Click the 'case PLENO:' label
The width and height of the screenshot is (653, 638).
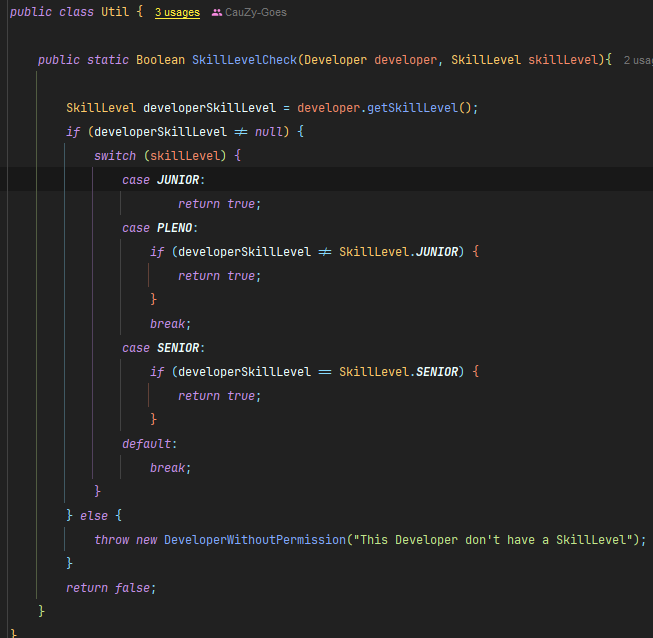point(160,228)
